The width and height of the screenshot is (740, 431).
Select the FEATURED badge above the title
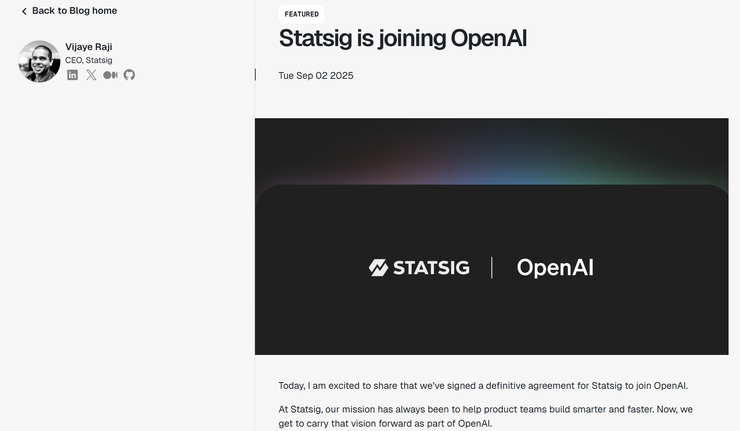click(301, 14)
